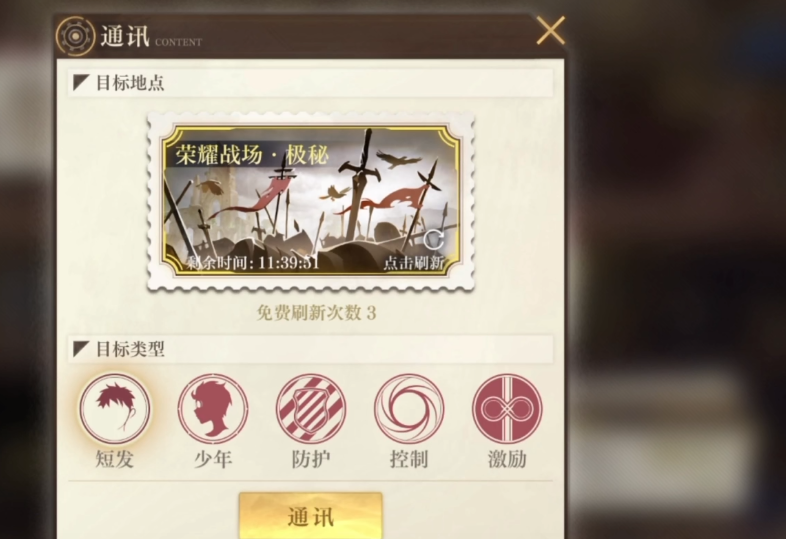Close the 通讯 panel with the X
The image size is (786, 539).
point(550,31)
